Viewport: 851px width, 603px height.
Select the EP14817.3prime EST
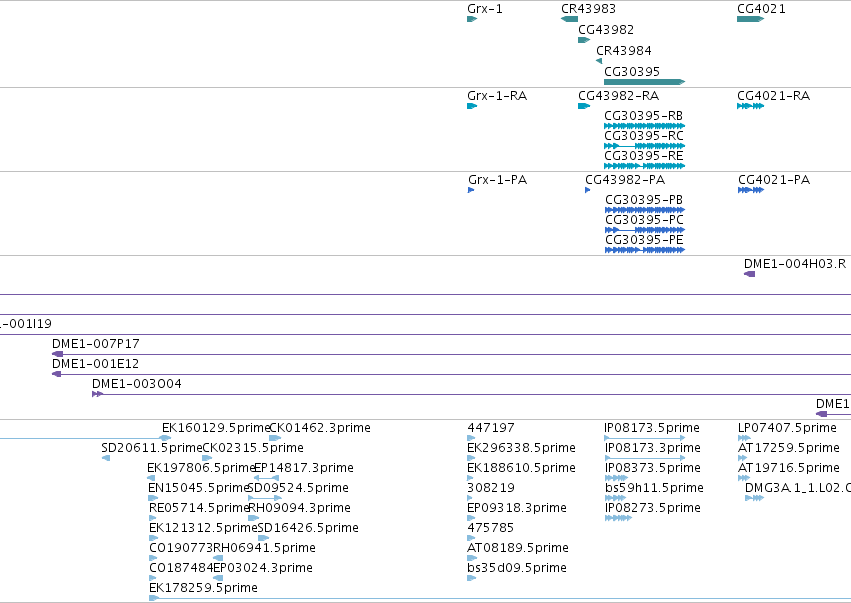click(266, 478)
